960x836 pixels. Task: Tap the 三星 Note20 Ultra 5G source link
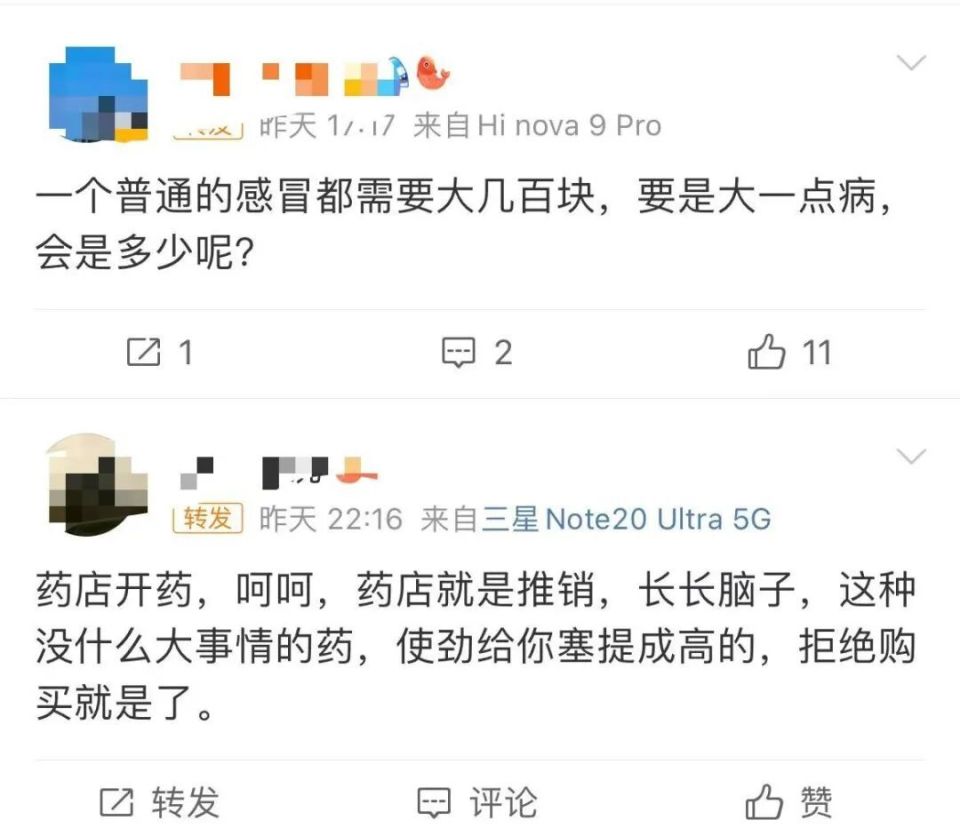(x=627, y=518)
